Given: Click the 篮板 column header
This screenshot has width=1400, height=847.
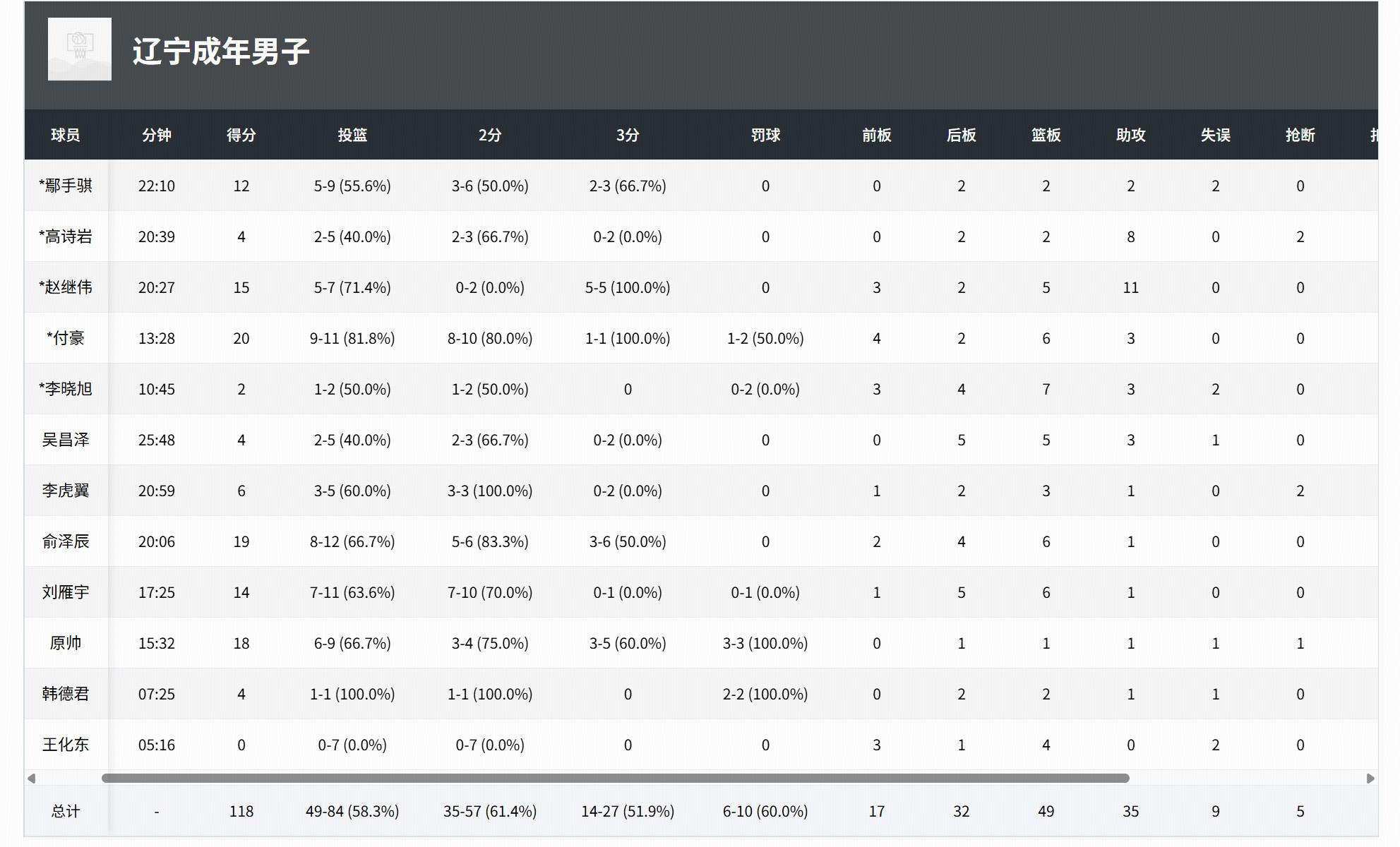Looking at the screenshot, I should pos(1046,135).
